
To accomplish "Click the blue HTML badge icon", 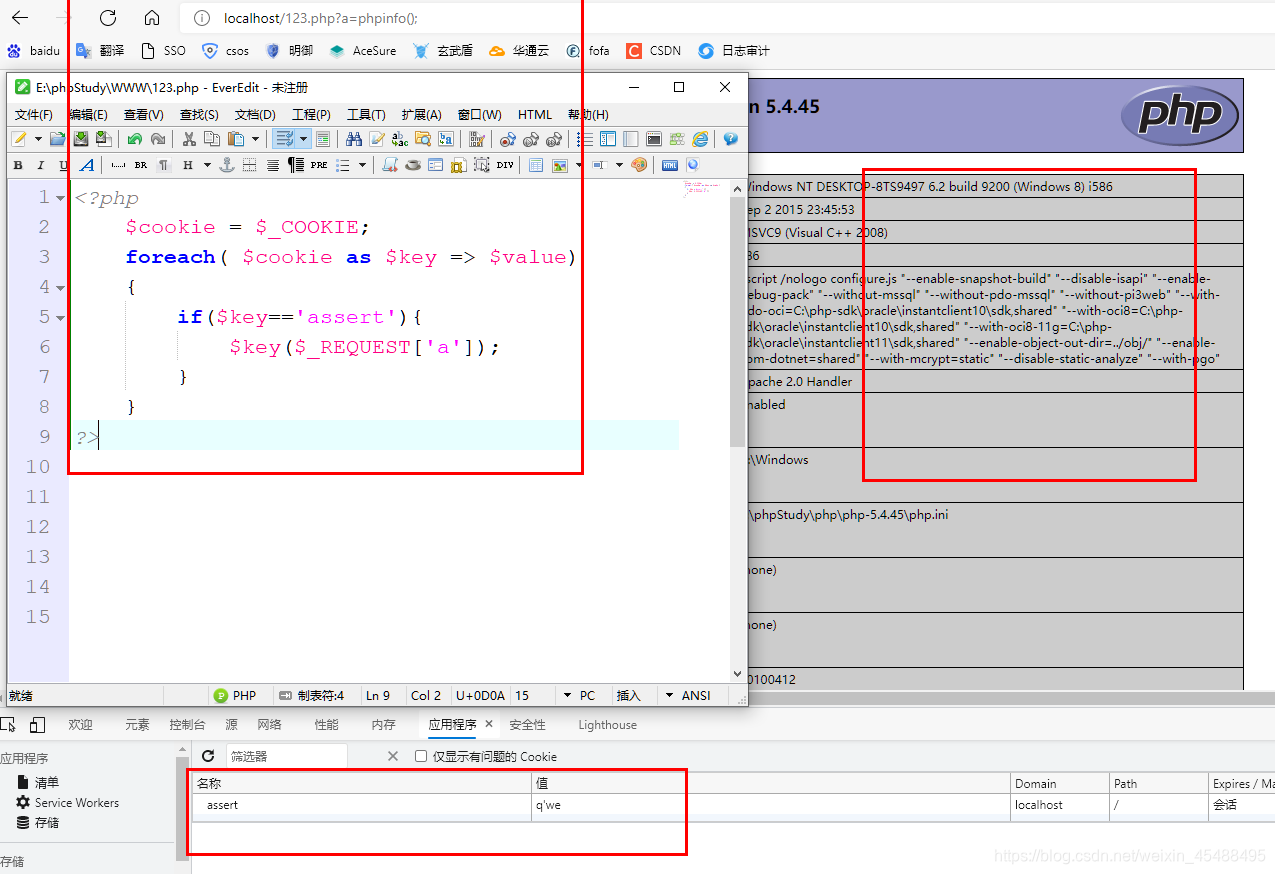I will point(670,165).
